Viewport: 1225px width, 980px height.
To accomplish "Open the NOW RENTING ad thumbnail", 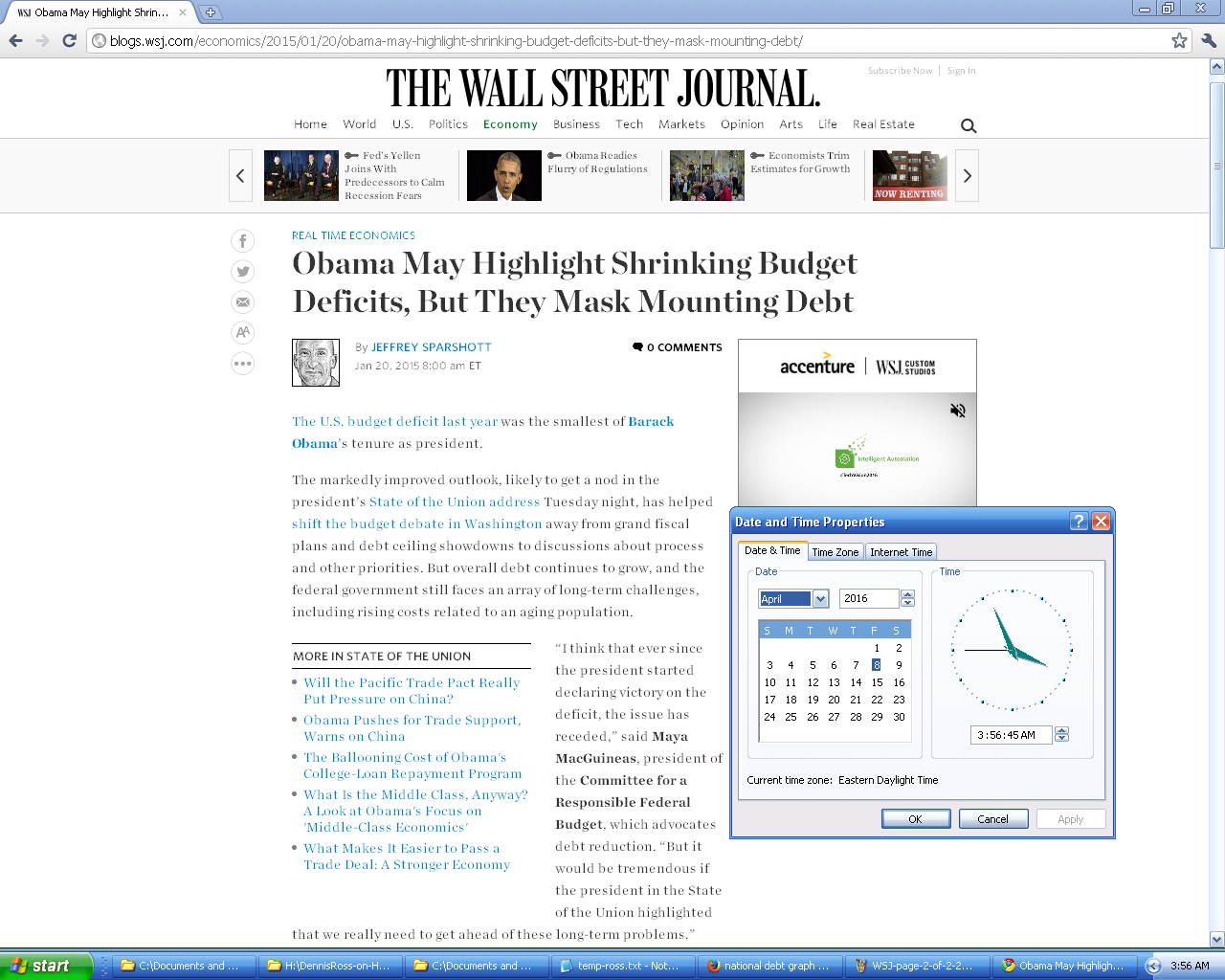I will point(909,176).
